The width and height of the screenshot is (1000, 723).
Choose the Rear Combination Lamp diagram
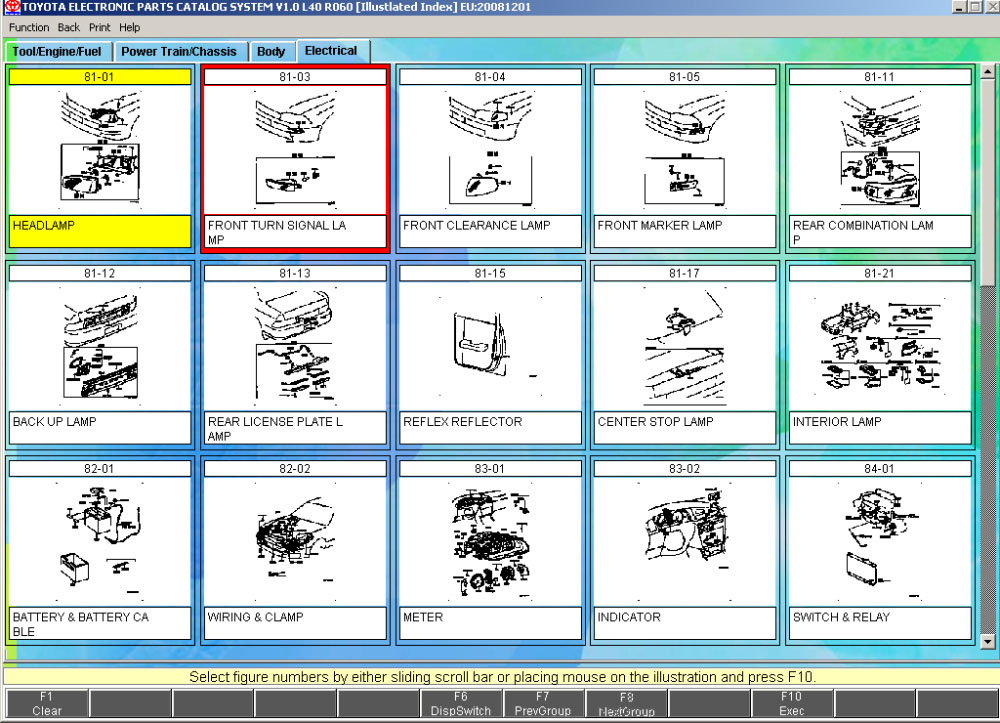(x=879, y=150)
